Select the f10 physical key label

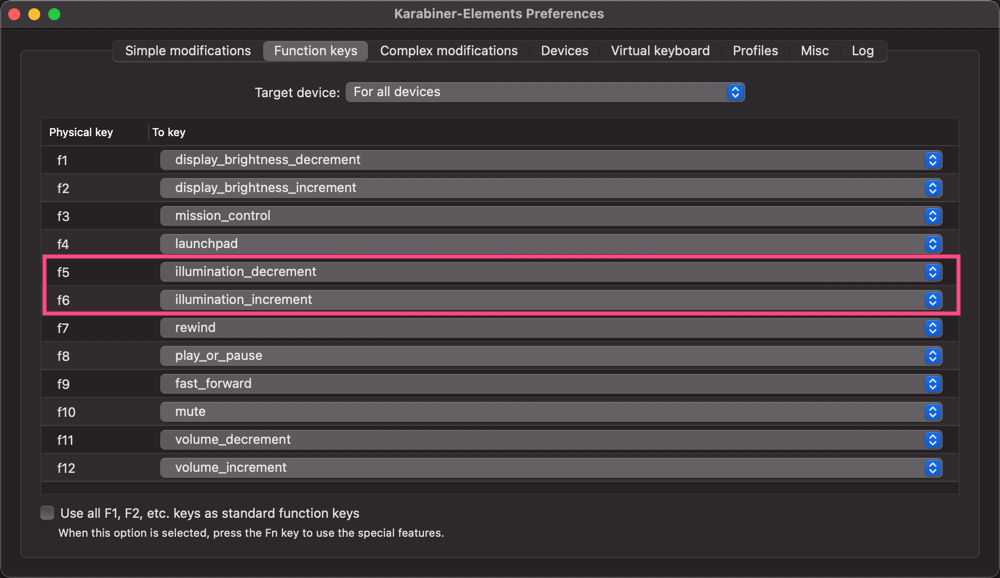tap(66, 412)
